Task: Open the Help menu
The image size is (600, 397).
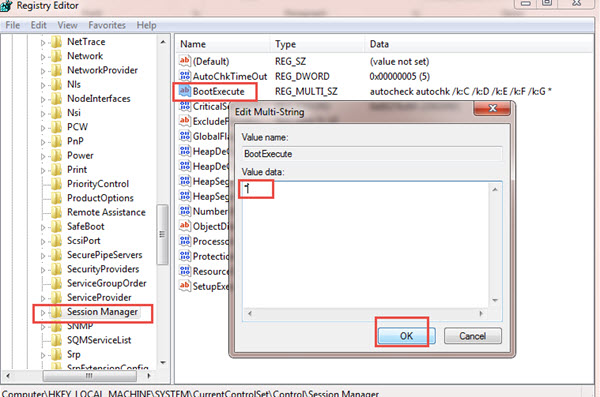Action: [x=146, y=25]
